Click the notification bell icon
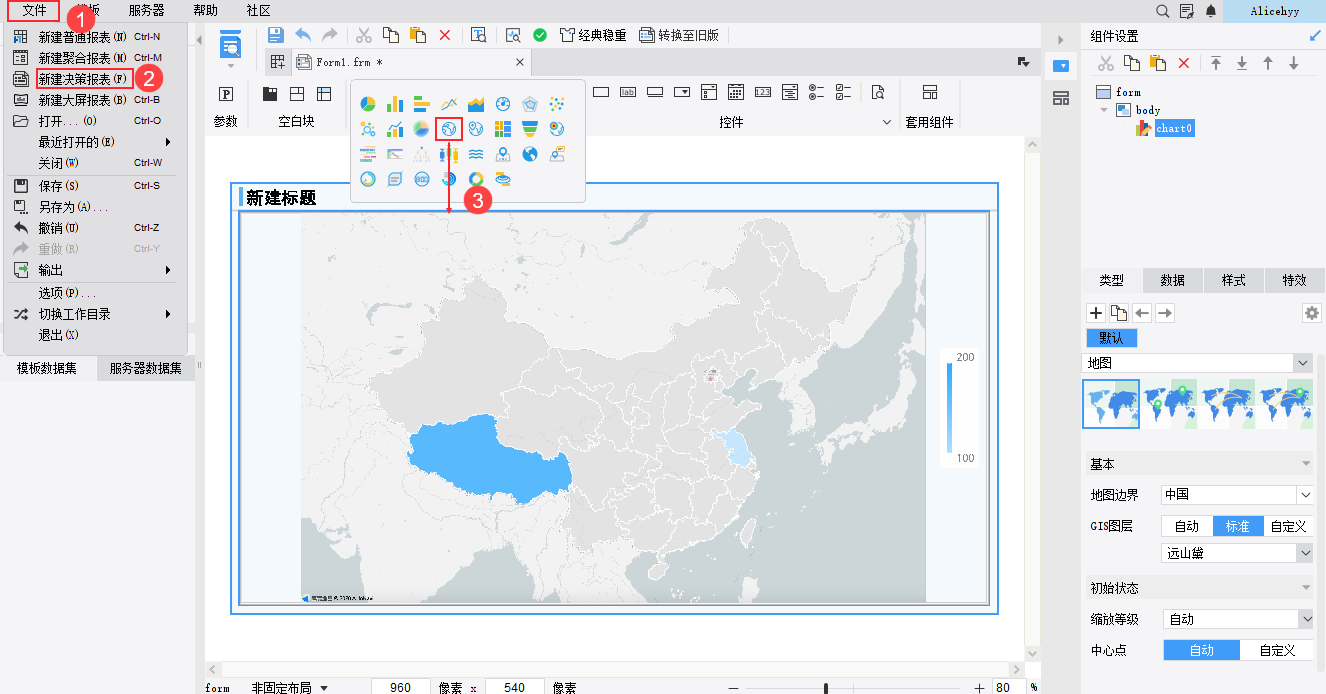 (1211, 11)
